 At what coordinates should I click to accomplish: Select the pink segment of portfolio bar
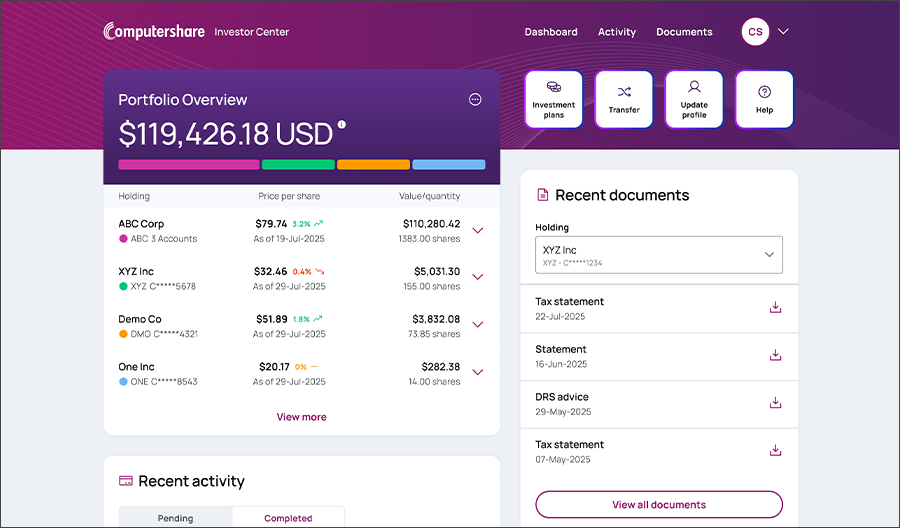click(189, 165)
